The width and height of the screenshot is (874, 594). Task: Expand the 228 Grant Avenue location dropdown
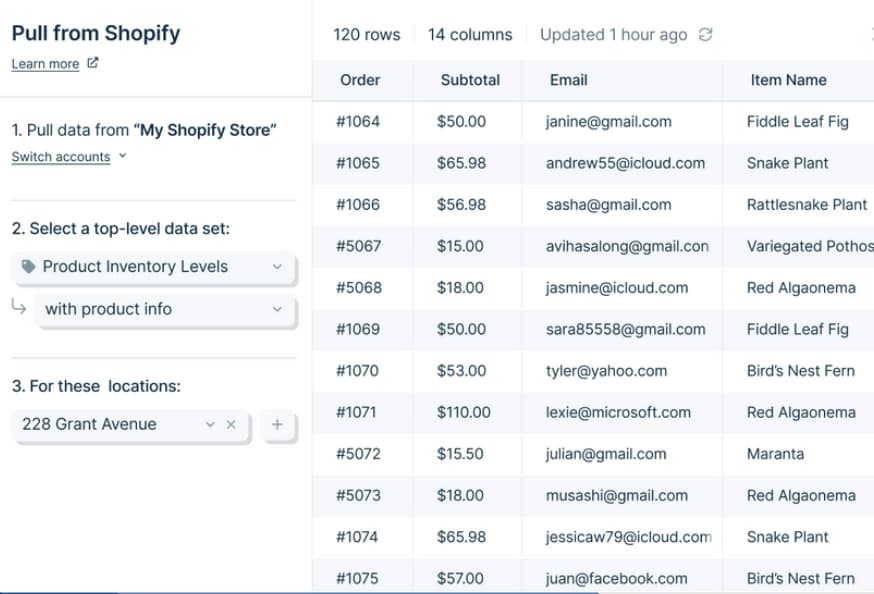(210, 425)
